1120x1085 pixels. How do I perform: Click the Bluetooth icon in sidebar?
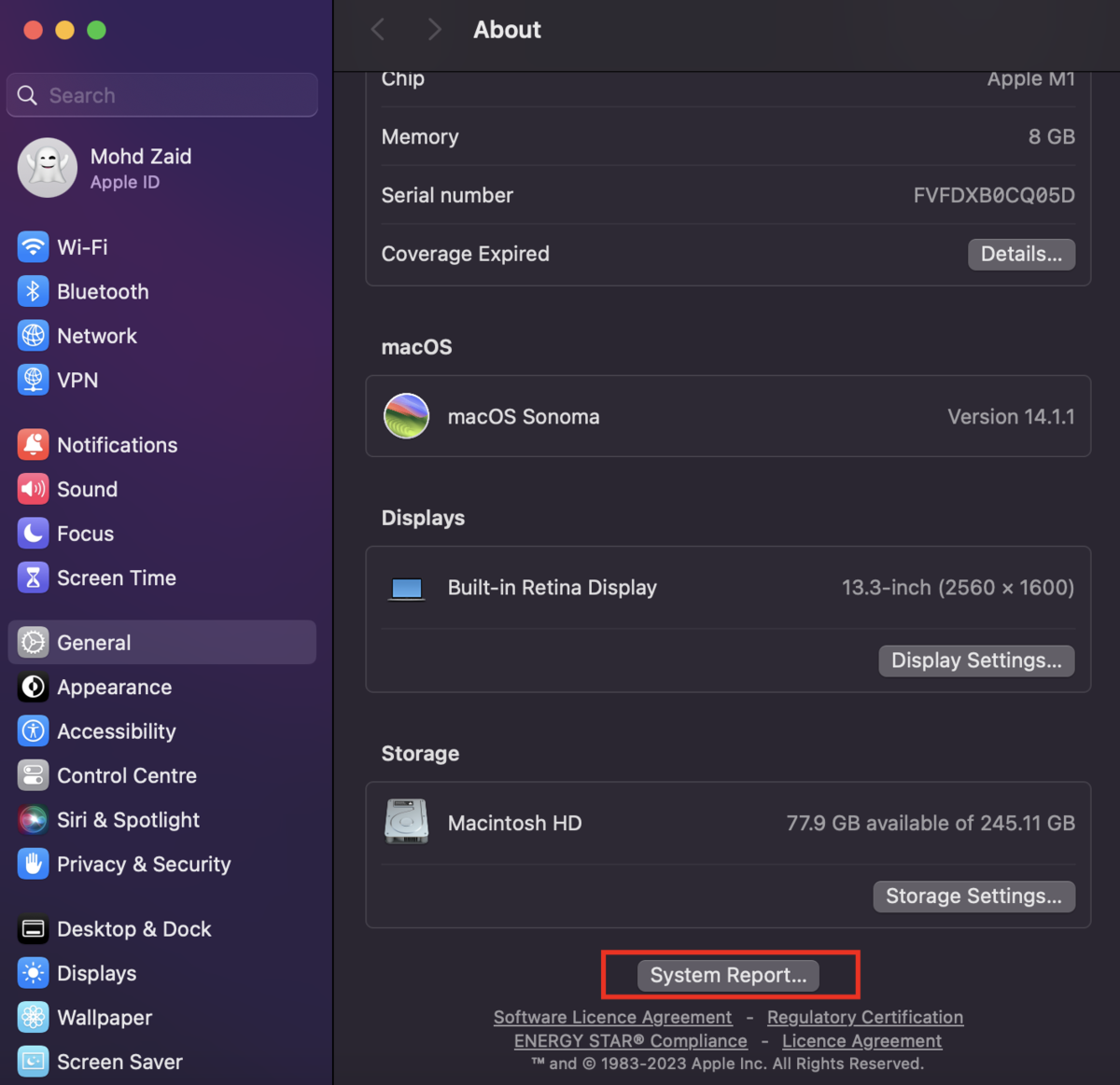(33, 291)
